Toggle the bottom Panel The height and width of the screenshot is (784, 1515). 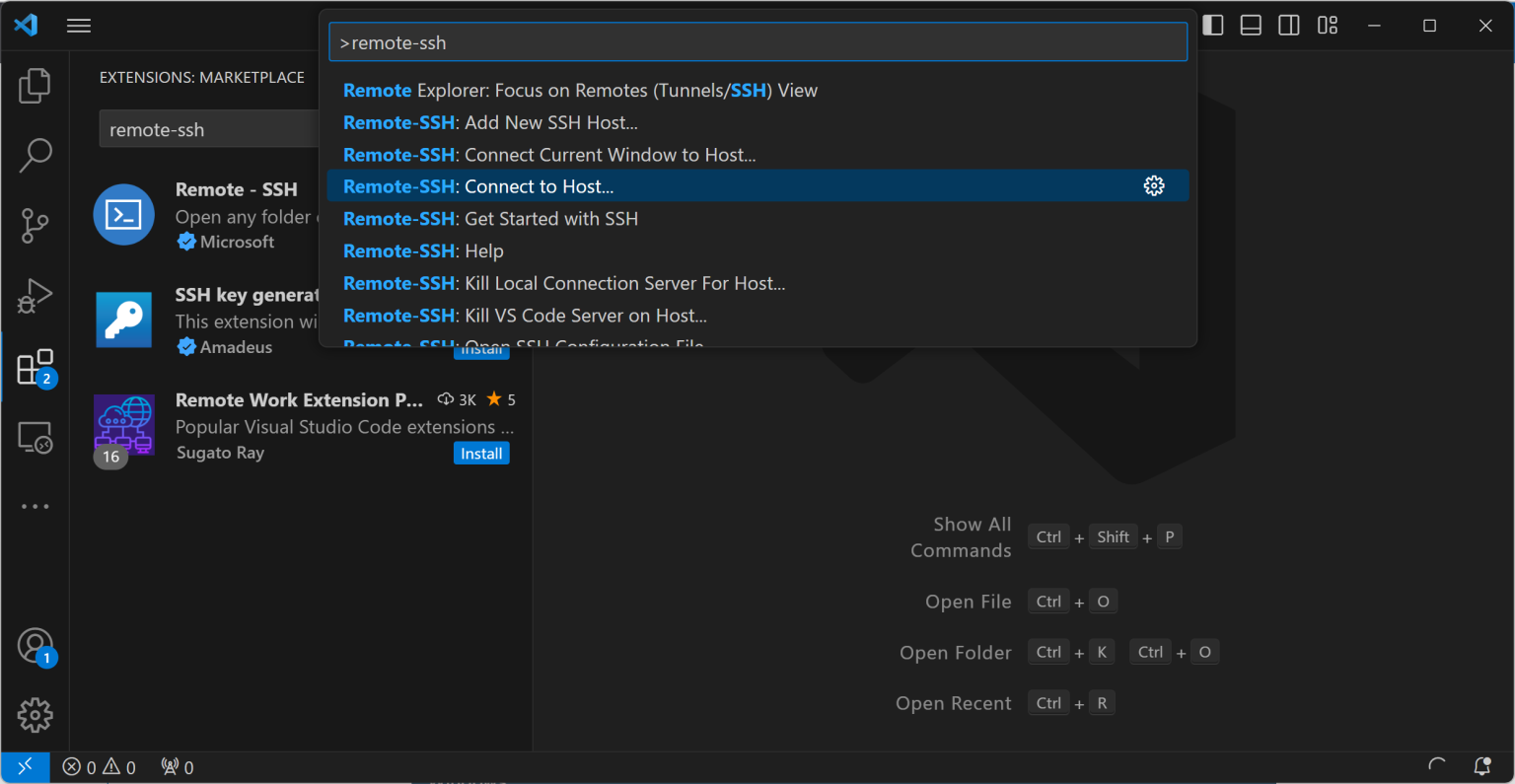click(1250, 25)
